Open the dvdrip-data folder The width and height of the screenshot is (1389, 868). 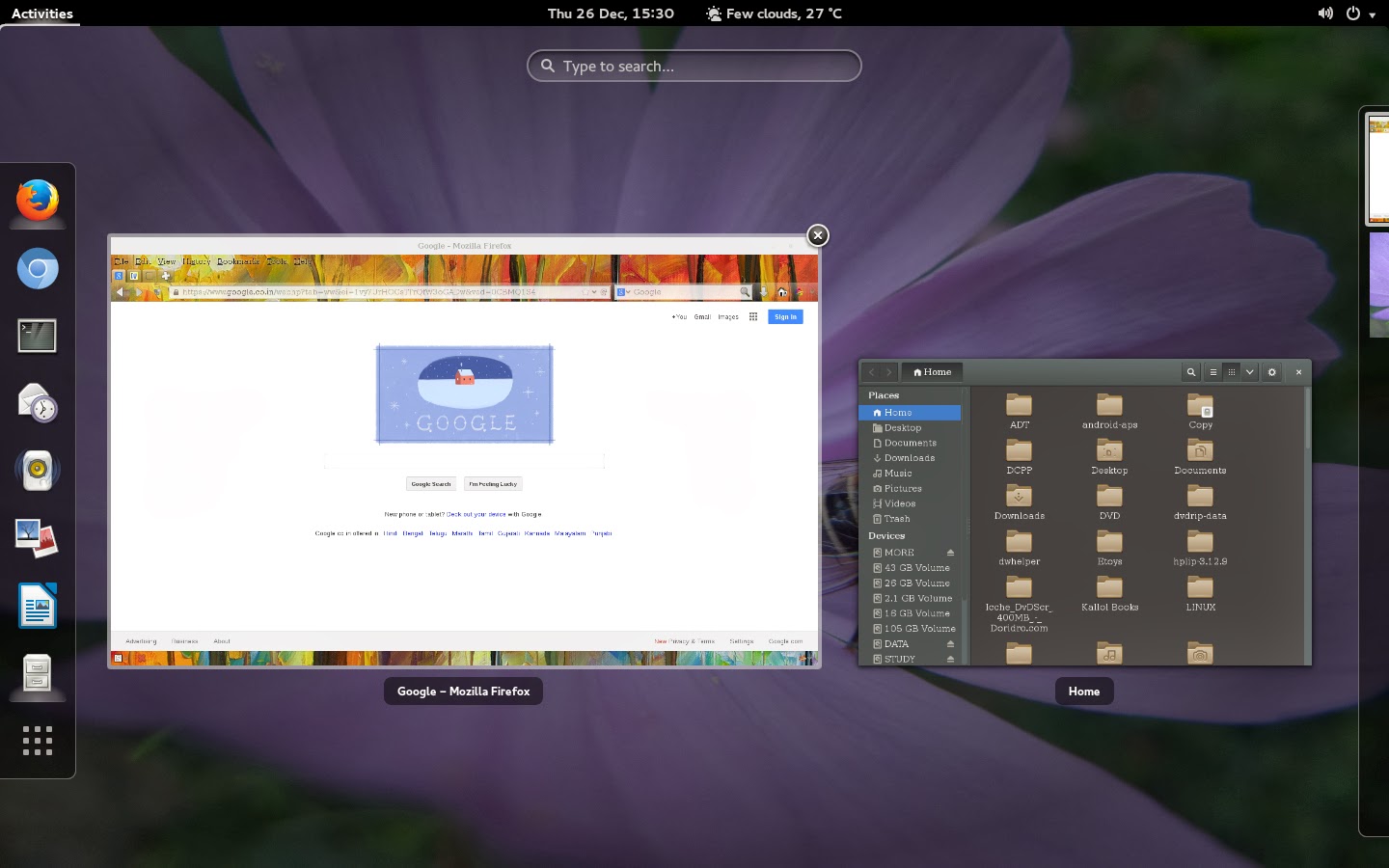click(x=1200, y=502)
